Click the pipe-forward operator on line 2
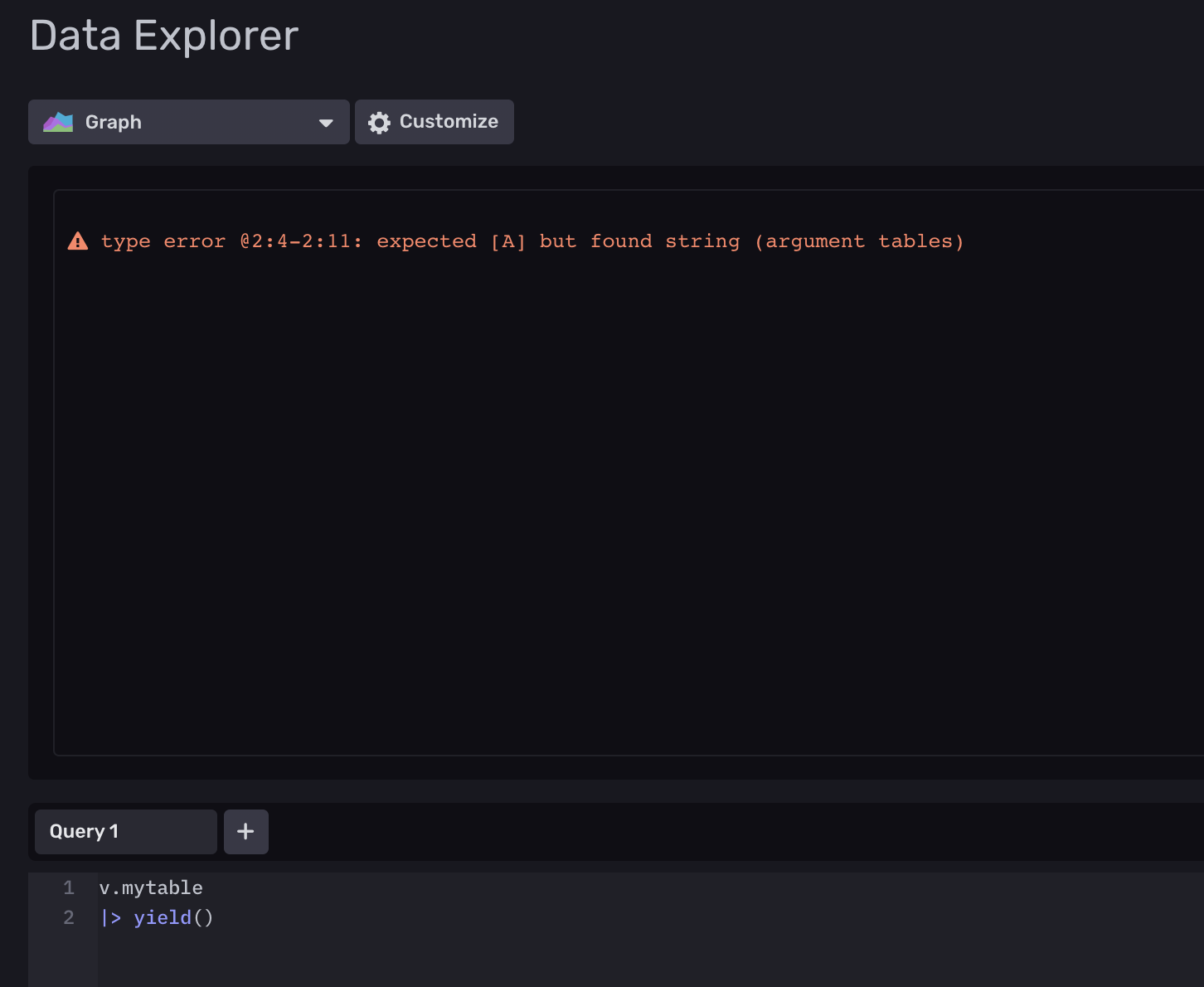 (110, 917)
